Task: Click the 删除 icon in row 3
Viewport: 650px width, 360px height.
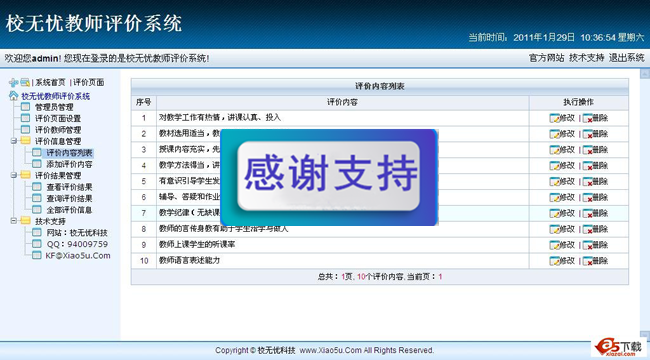Action: 587,150
